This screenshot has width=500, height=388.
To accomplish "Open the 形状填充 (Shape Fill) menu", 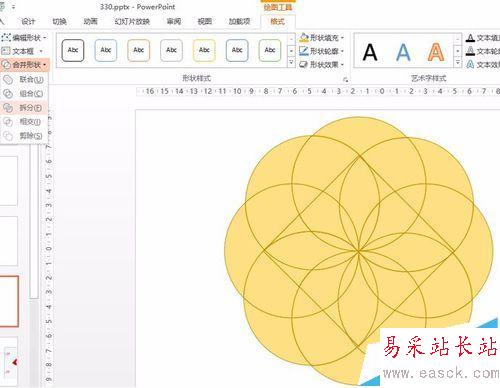I will [x=321, y=38].
